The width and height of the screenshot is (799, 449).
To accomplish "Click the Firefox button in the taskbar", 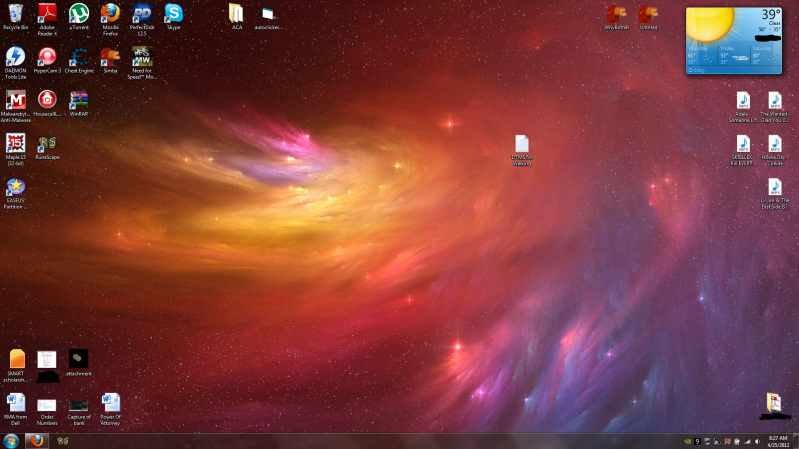I will [37, 440].
